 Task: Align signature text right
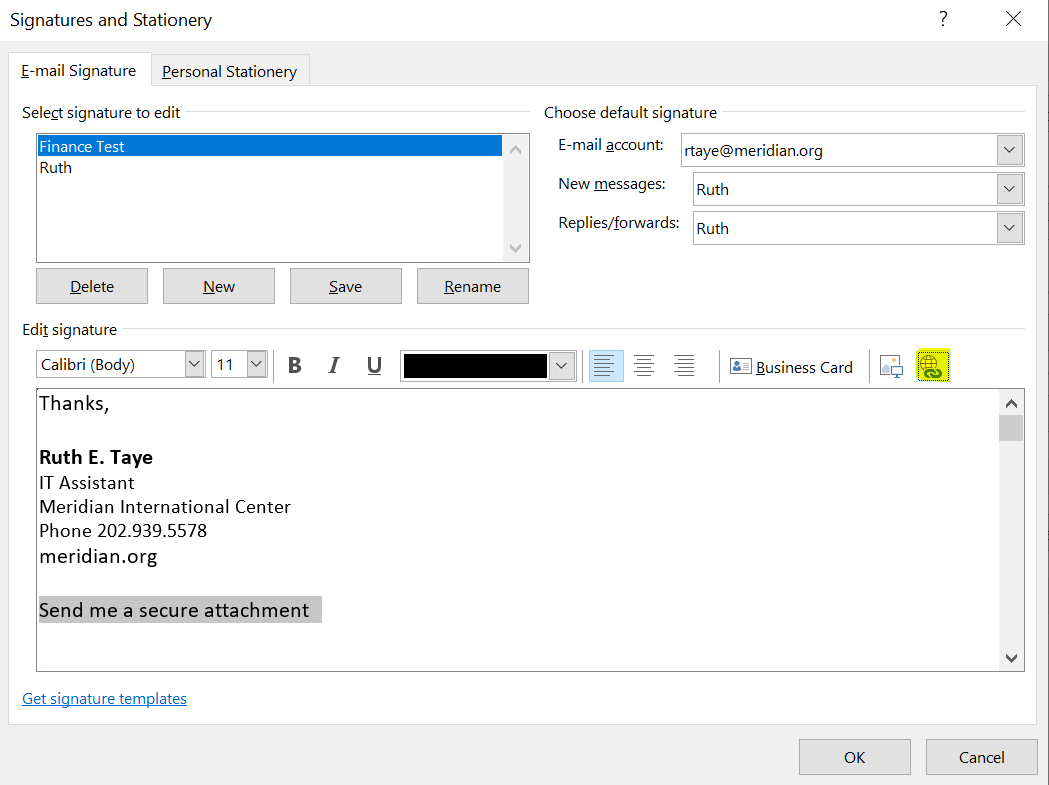[684, 366]
